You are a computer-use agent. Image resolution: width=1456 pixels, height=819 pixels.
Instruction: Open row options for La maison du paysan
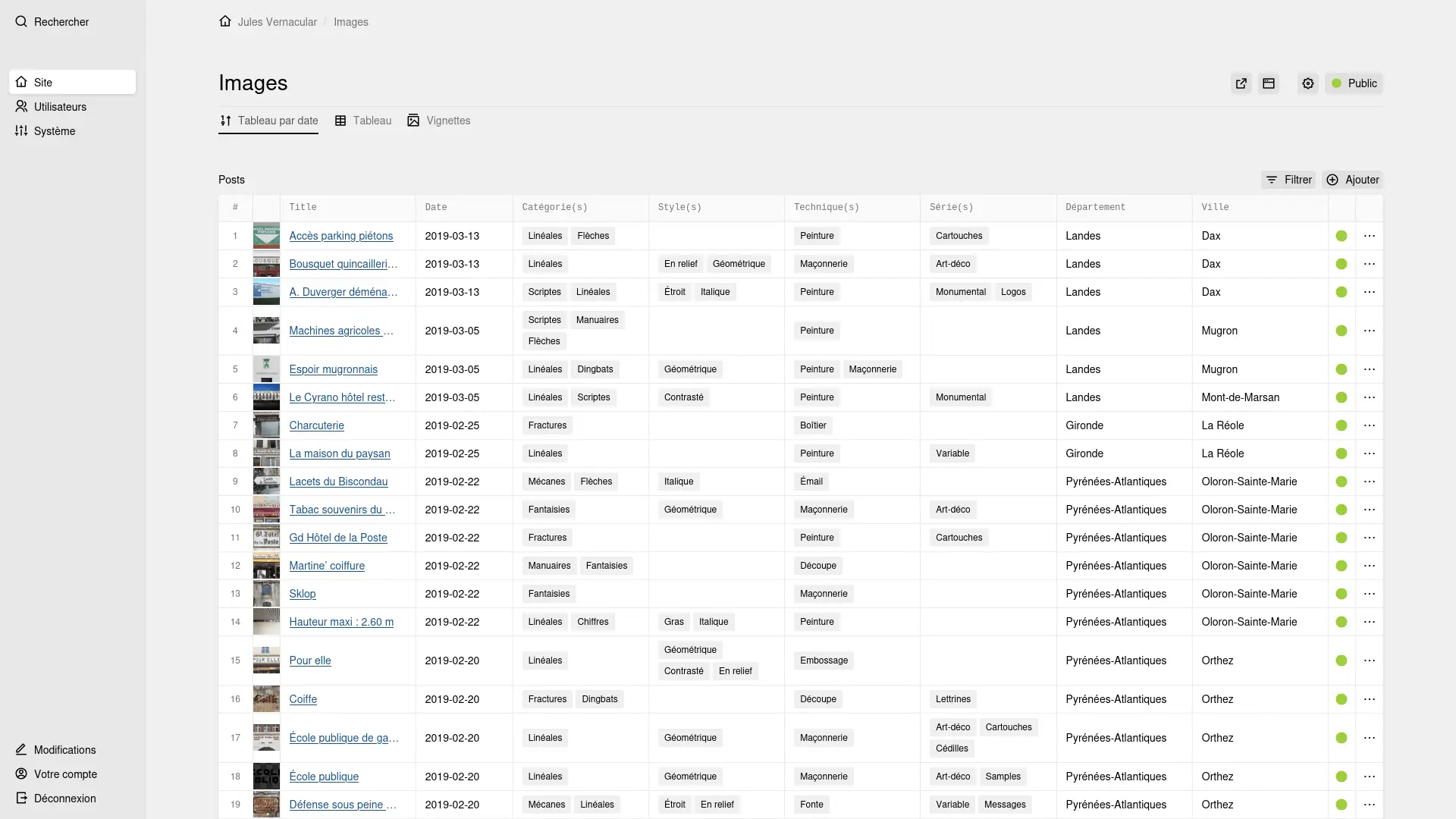[x=1370, y=453]
